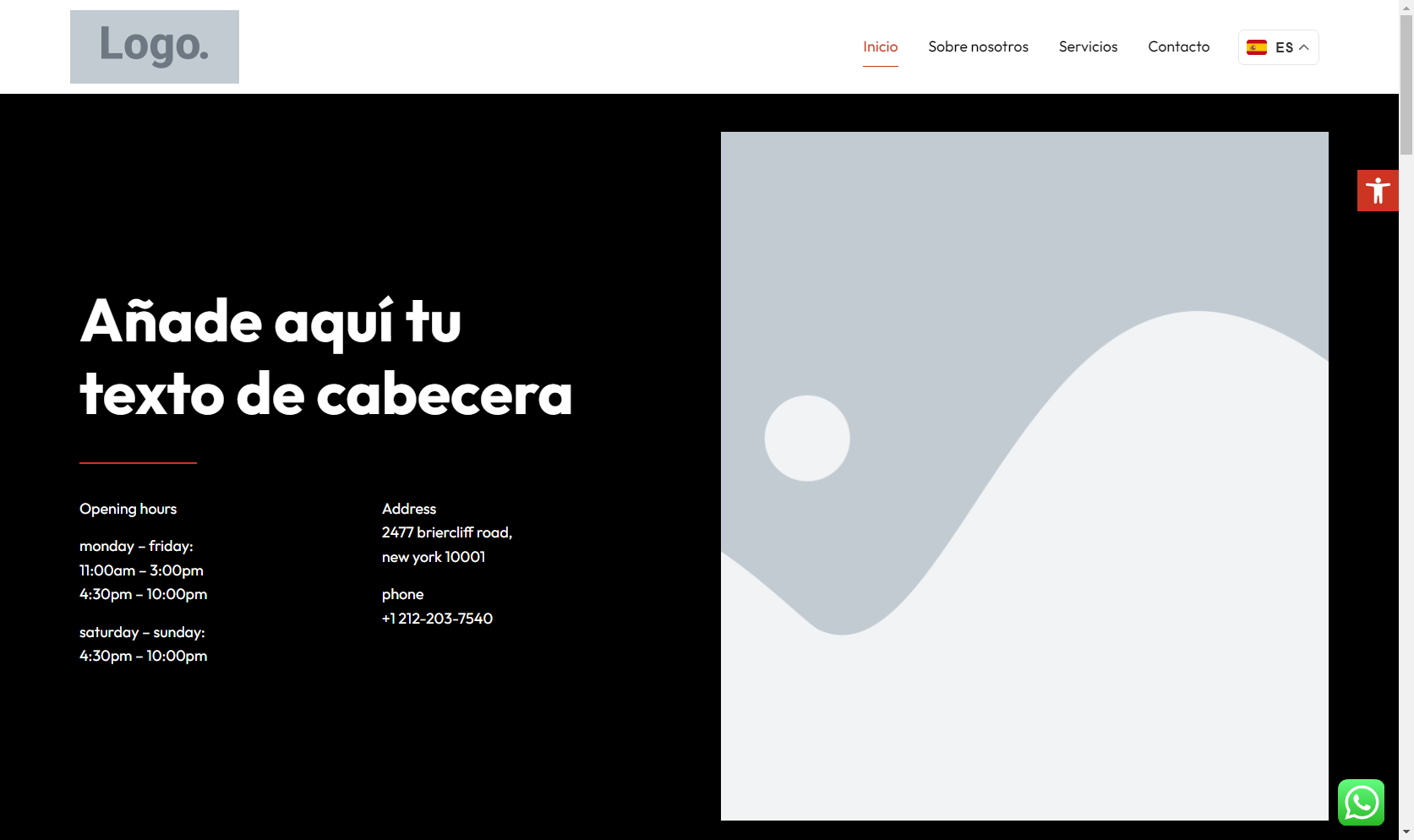Click the white circle in the placeholder image
The width and height of the screenshot is (1414, 840).
(807, 439)
